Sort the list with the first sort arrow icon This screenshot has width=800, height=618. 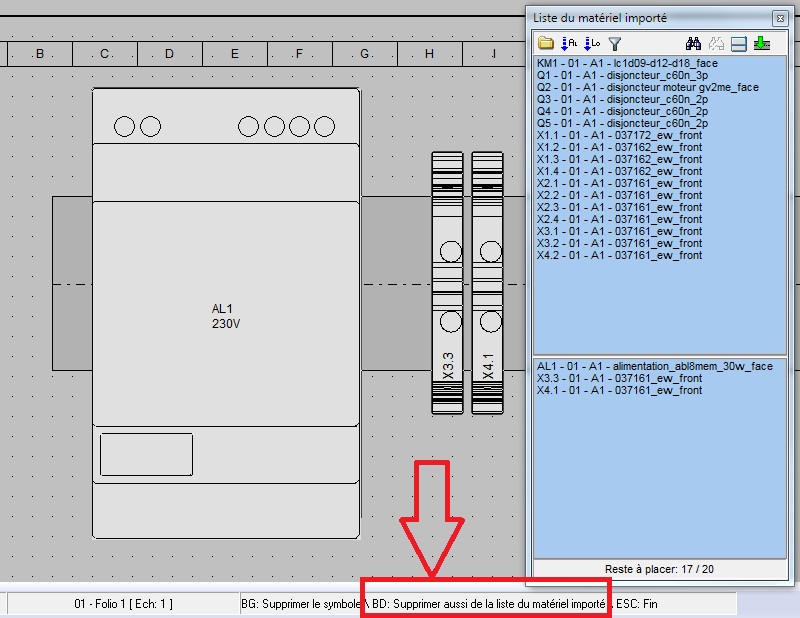(x=568, y=43)
